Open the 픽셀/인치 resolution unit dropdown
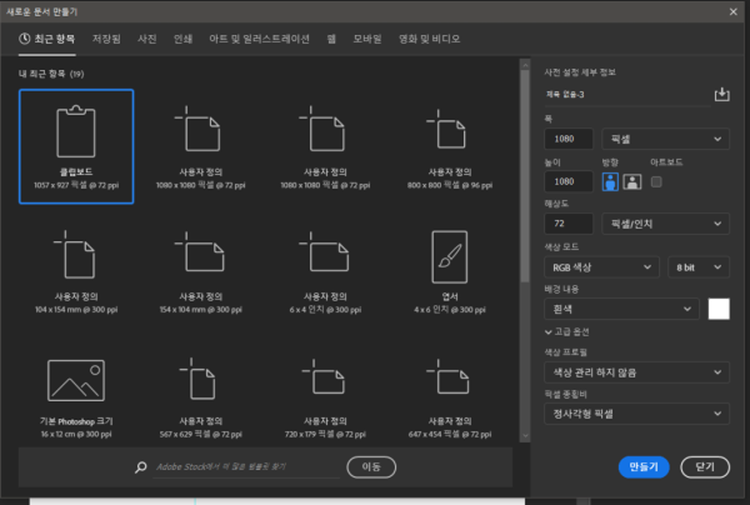The width and height of the screenshot is (750, 505). pyautogui.click(x=665, y=224)
